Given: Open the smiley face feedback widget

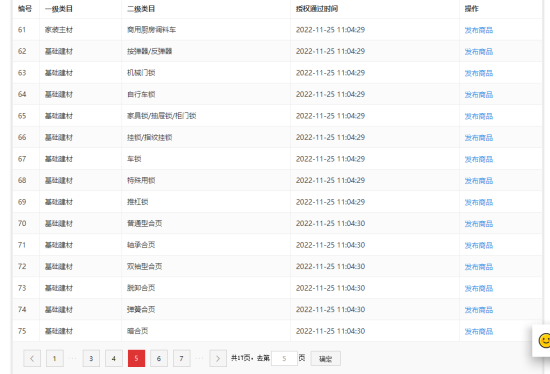Looking at the screenshot, I should point(544,341).
